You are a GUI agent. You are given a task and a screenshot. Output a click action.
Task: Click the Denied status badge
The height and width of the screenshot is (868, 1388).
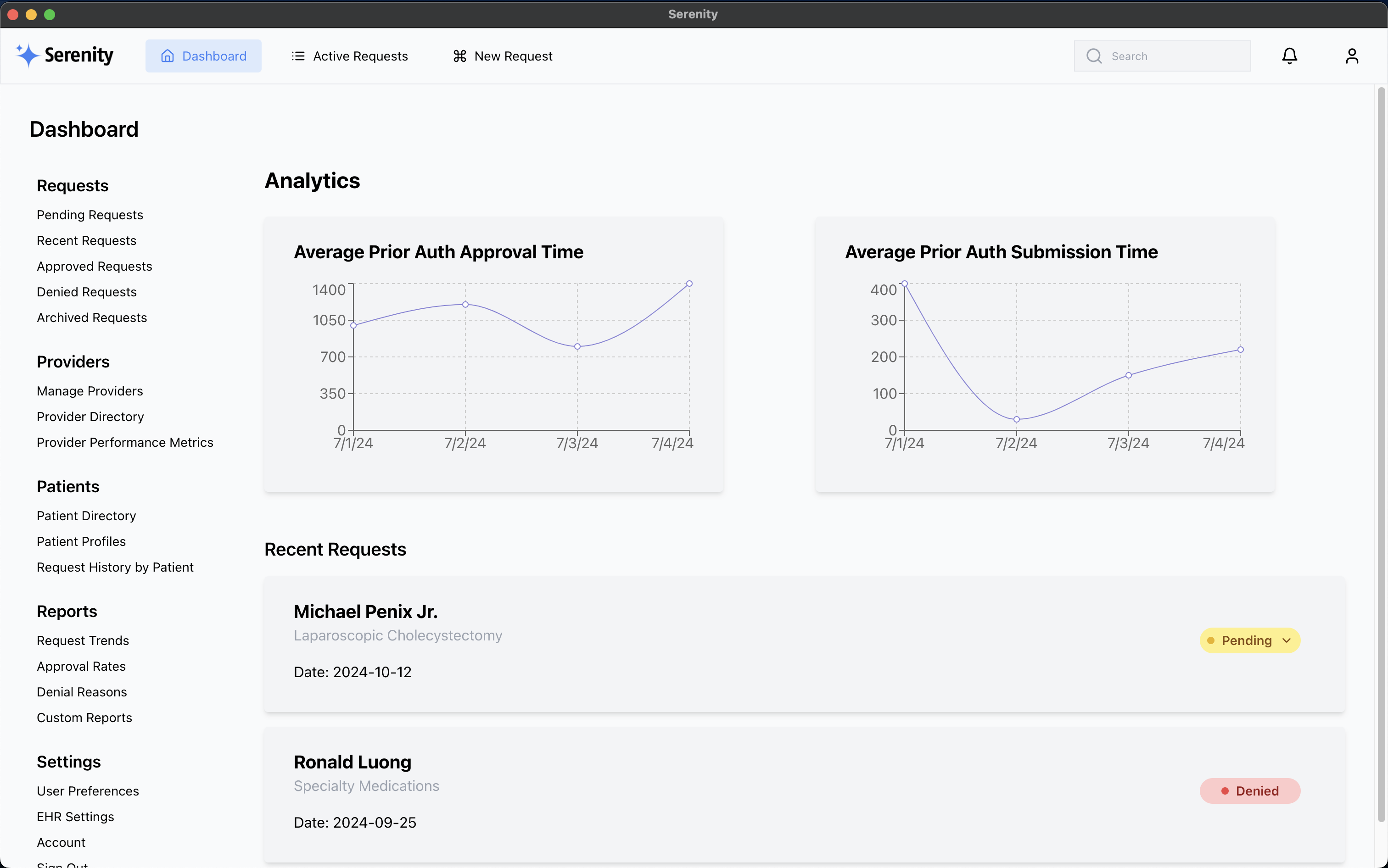click(1249, 791)
